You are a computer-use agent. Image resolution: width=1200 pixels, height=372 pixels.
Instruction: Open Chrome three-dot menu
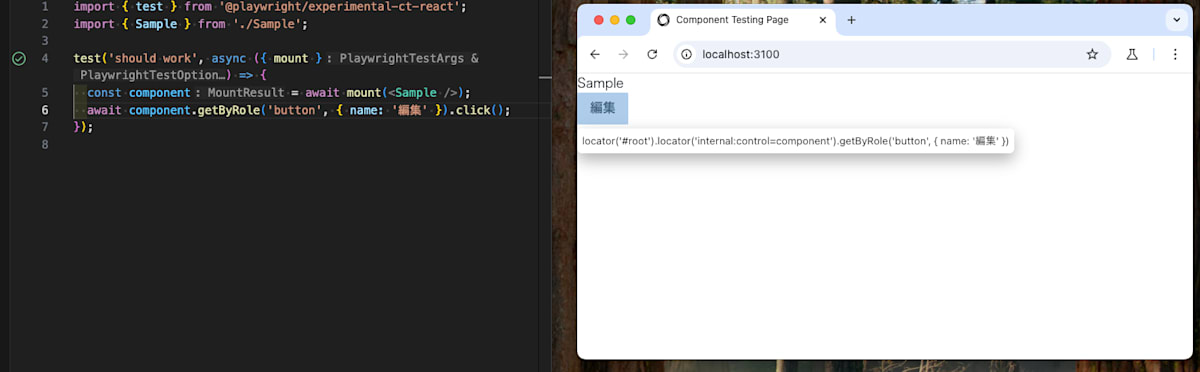click(x=1175, y=54)
